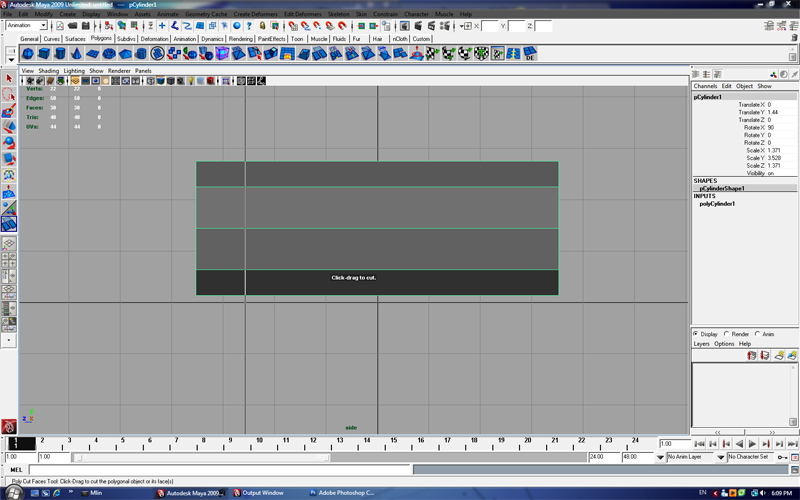Click the polygon torus shelf icon
Viewport: 800px width, 500px height.
(x=109, y=54)
